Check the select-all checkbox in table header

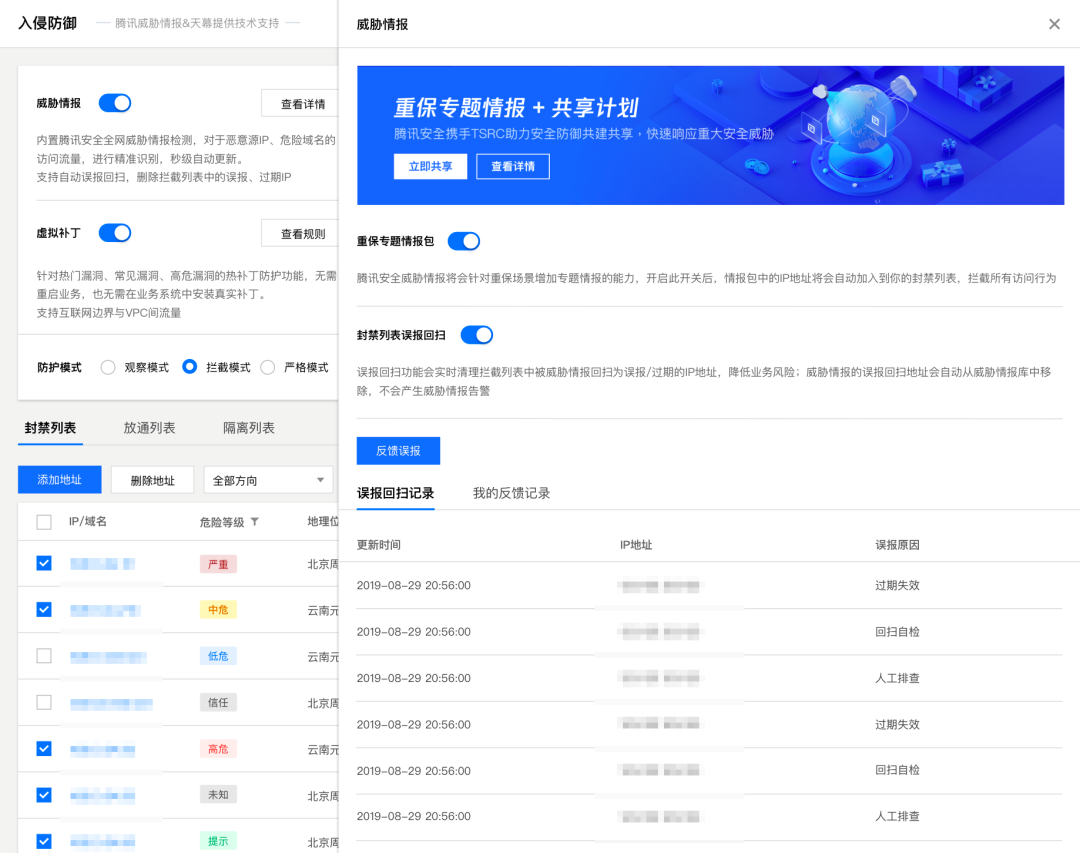click(x=44, y=522)
